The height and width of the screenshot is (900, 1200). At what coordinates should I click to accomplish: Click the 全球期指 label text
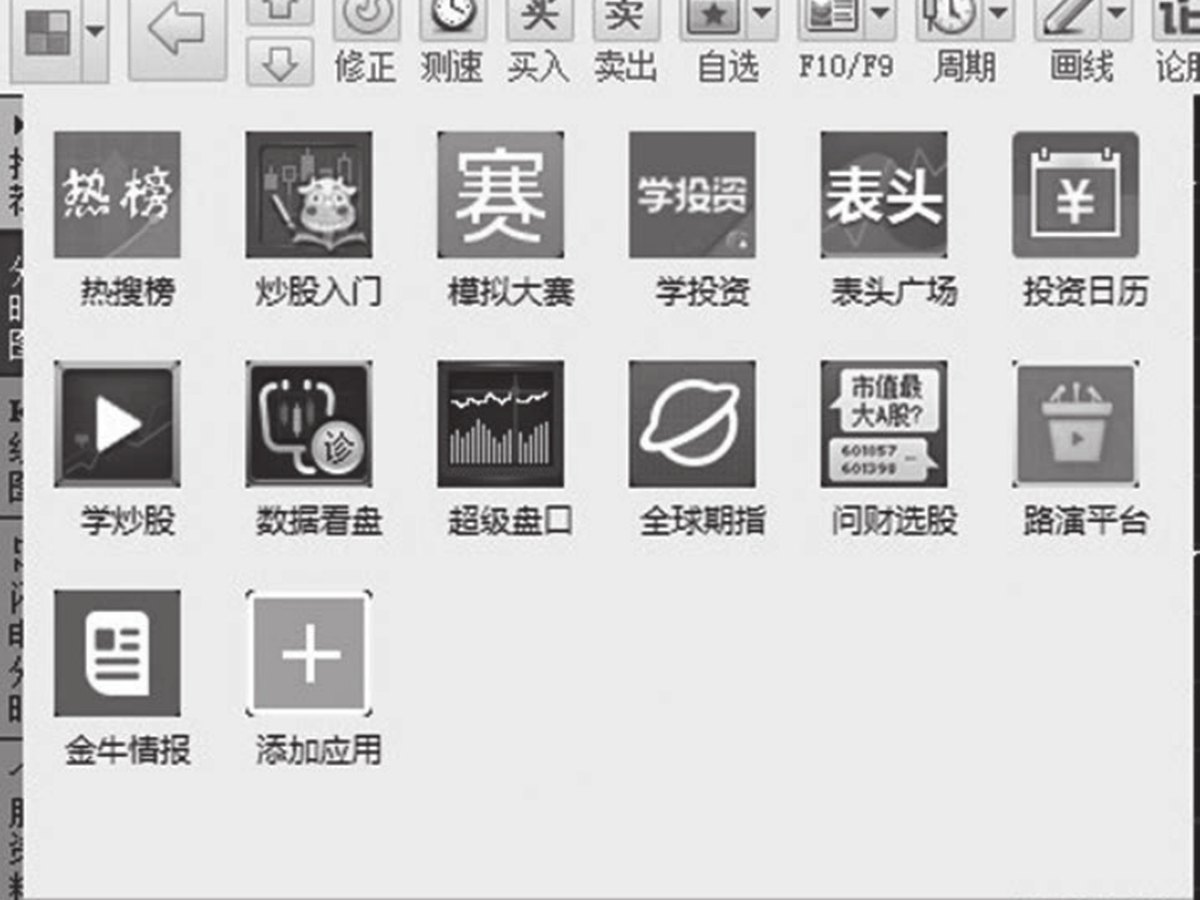[x=702, y=521]
